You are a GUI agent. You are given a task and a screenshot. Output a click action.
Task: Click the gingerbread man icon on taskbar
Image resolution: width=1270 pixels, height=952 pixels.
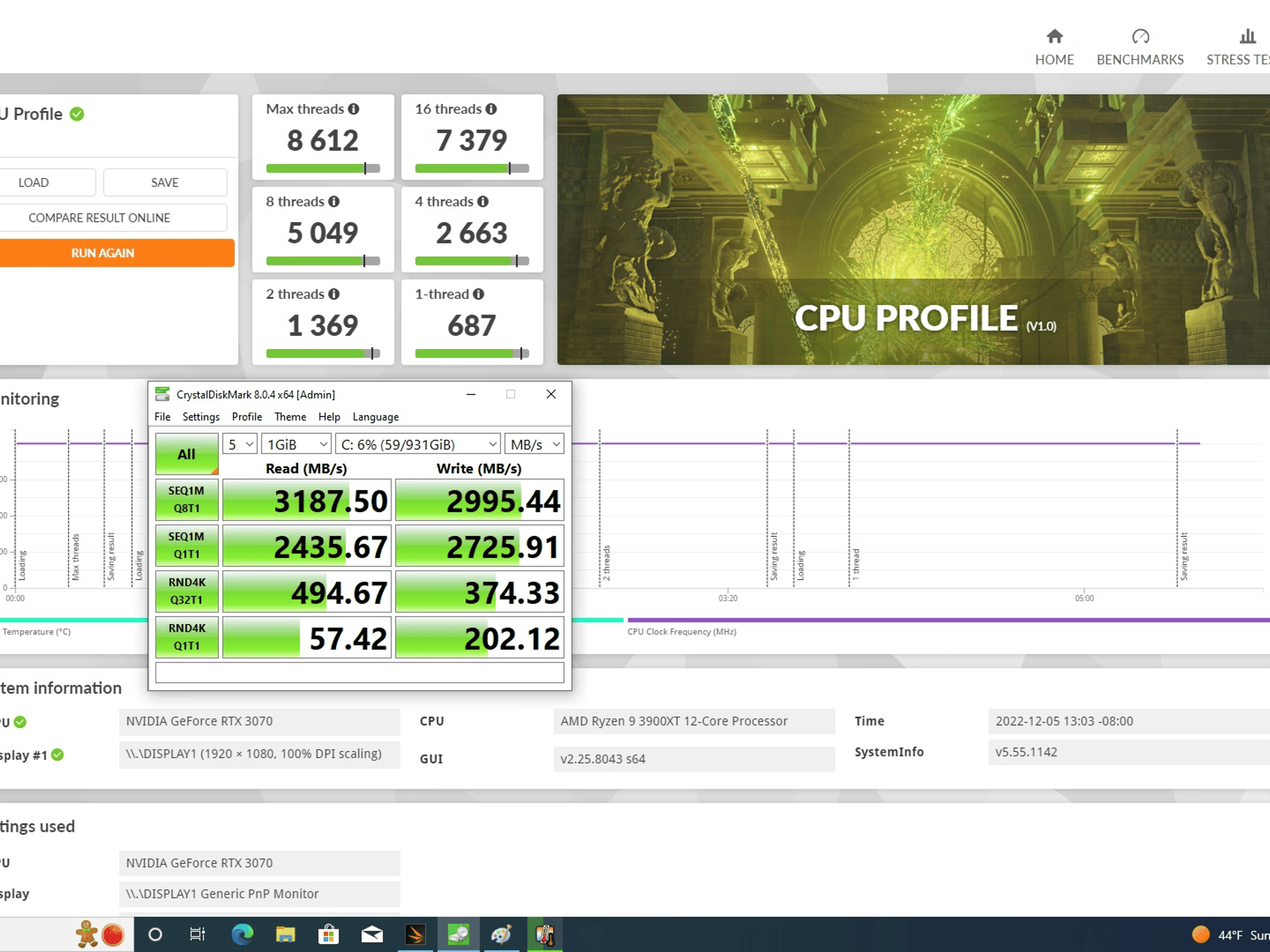pos(87,934)
